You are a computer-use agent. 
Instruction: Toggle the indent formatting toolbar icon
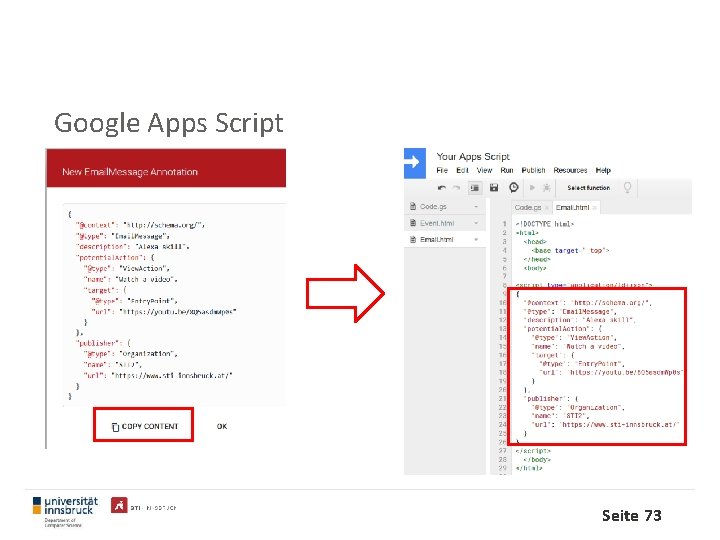point(475,188)
